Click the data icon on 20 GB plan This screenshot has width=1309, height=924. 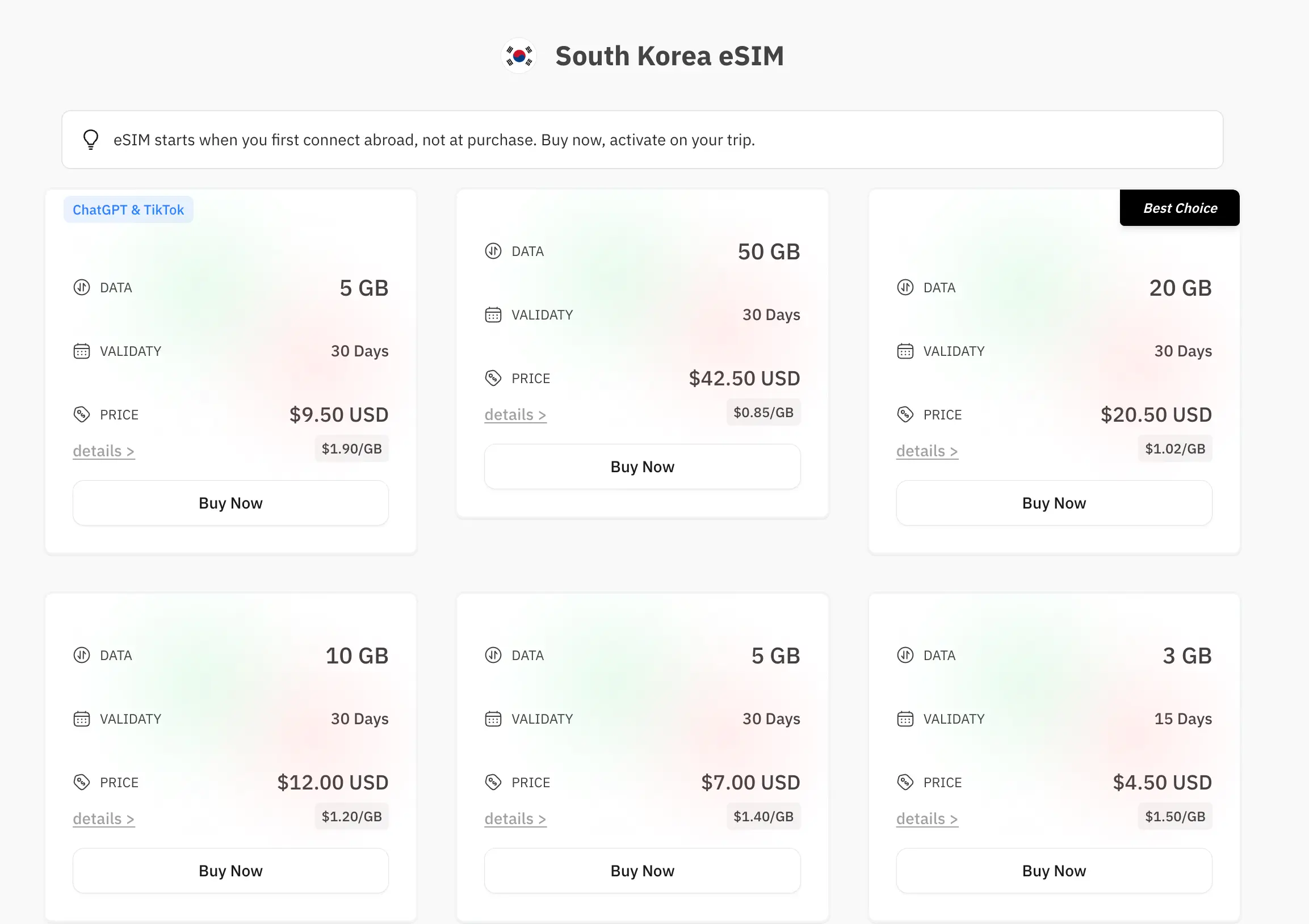[905, 287]
